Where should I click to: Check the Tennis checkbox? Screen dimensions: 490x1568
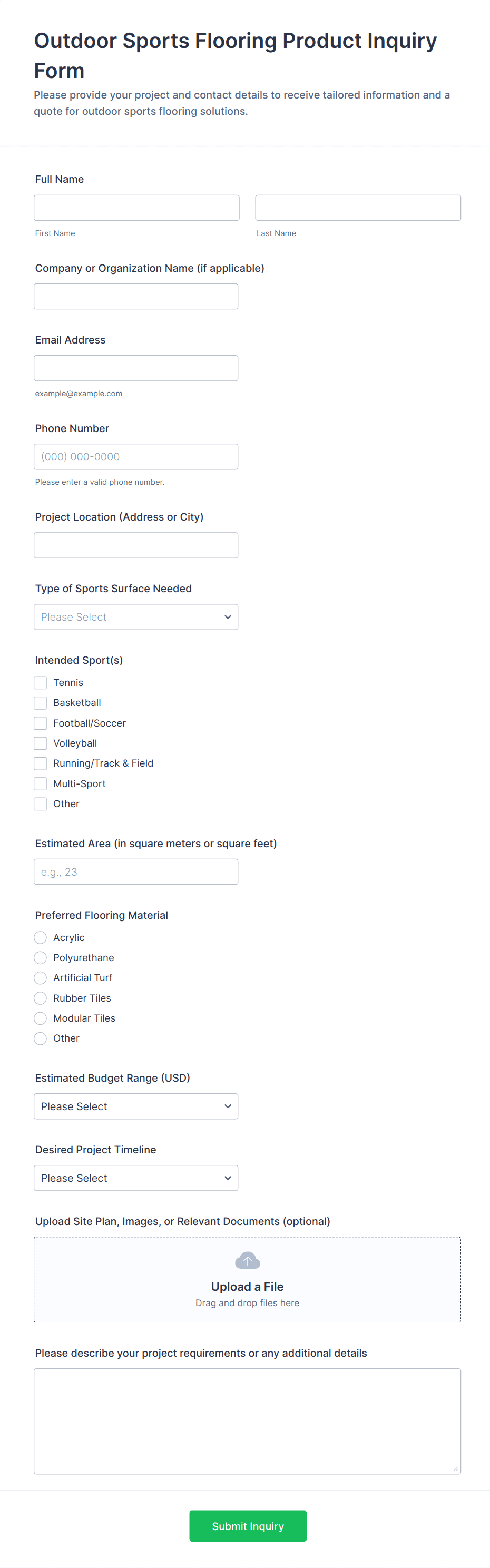click(40, 682)
